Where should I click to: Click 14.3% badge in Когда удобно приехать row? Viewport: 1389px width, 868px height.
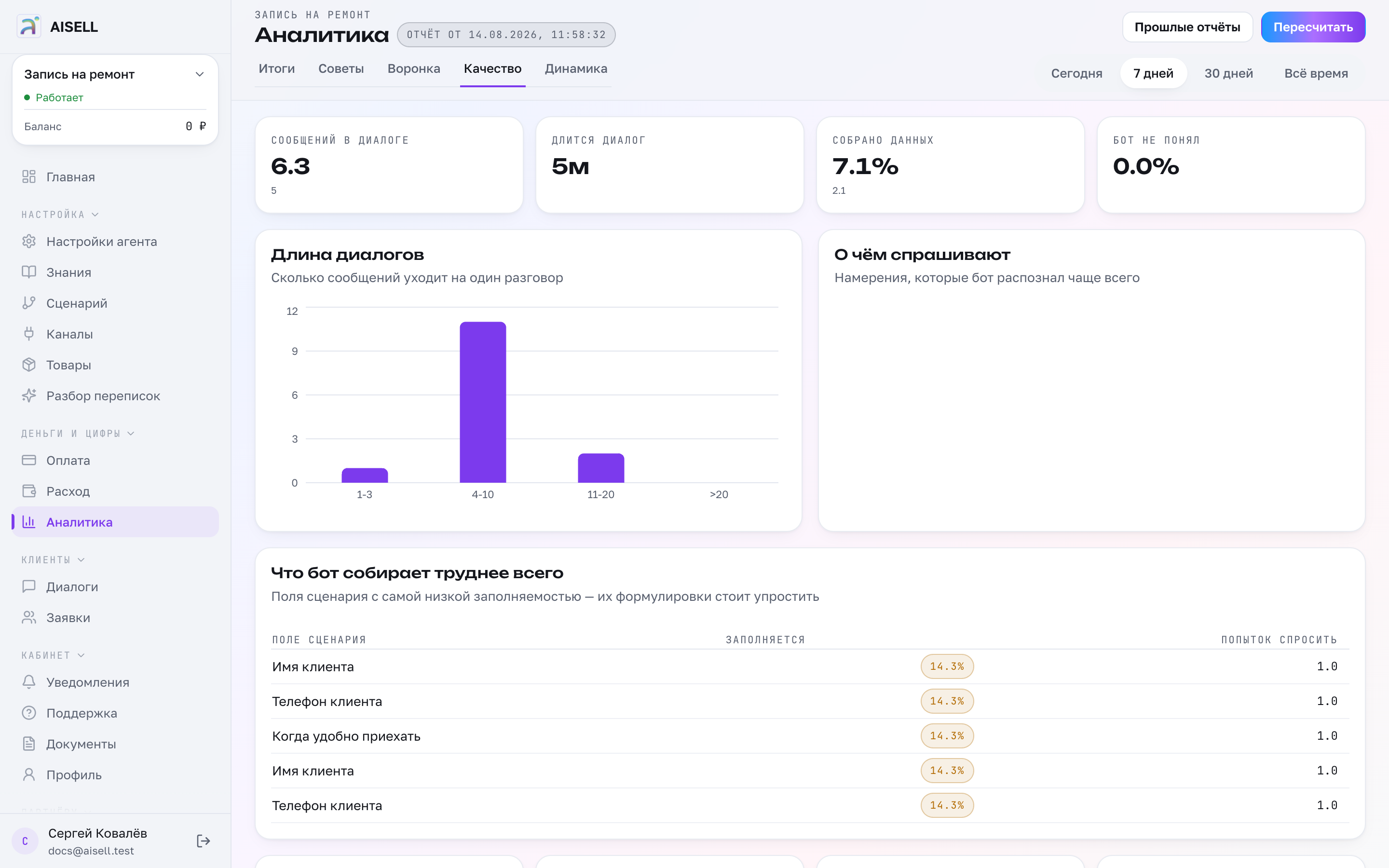click(947, 736)
